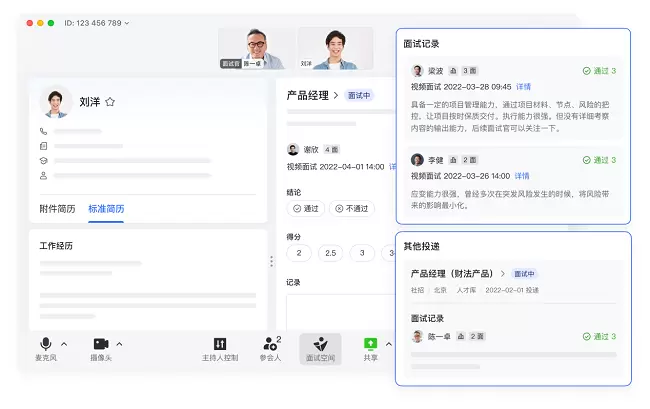Viewport: 650px width, 409px height.
Task: Select 通过 as the interview conclusion
Action: click(x=305, y=209)
